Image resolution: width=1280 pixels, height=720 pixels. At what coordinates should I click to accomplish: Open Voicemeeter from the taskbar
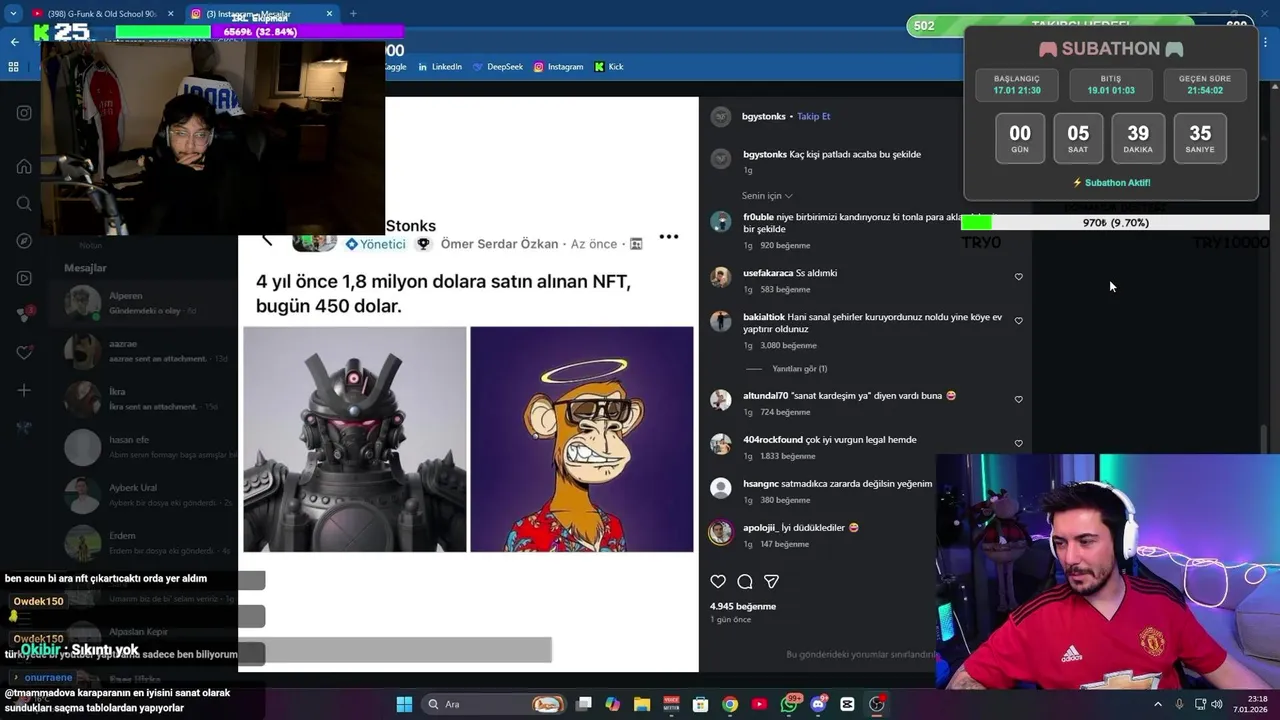(x=671, y=704)
